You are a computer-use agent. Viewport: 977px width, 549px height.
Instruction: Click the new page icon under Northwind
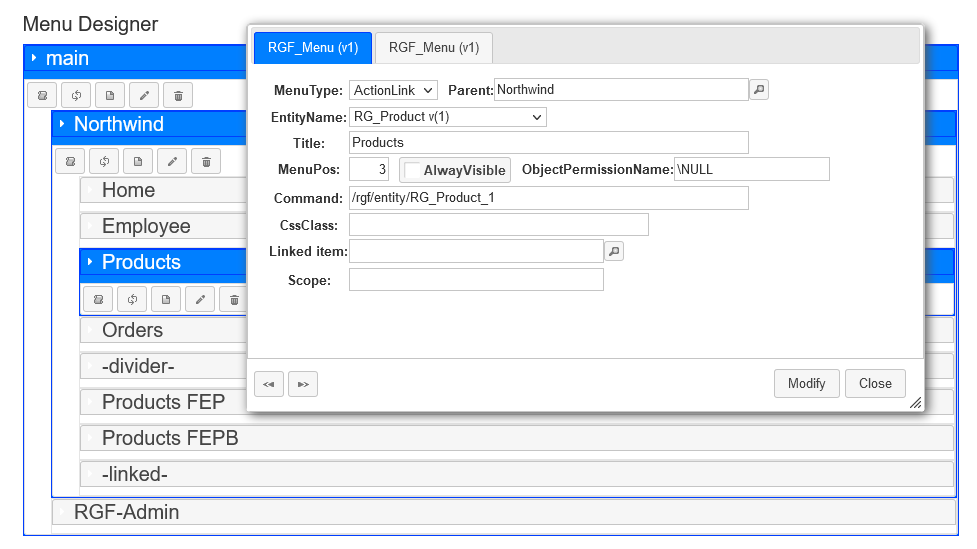(138, 161)
